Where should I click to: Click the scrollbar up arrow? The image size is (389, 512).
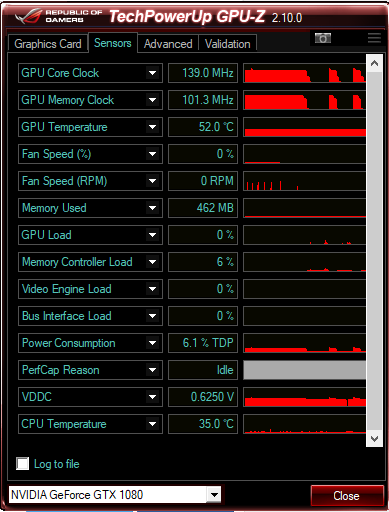(x=374, y=63)
